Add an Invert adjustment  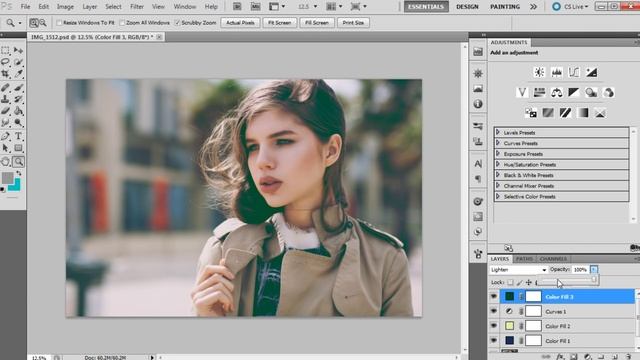pos(531,113)
